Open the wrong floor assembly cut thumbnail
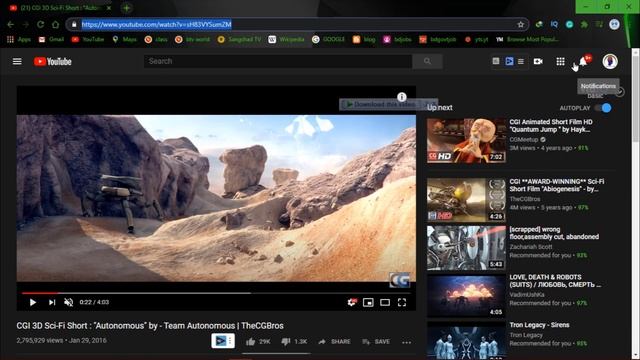 [x=466, y=248]
